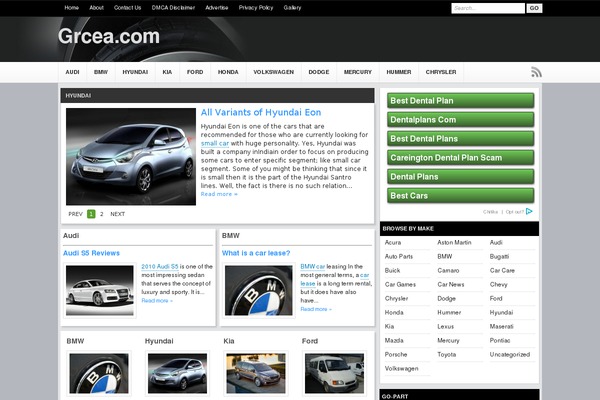
Task: Open the bottom-row Hyundai car thumbnail
Action: (177, 374)
